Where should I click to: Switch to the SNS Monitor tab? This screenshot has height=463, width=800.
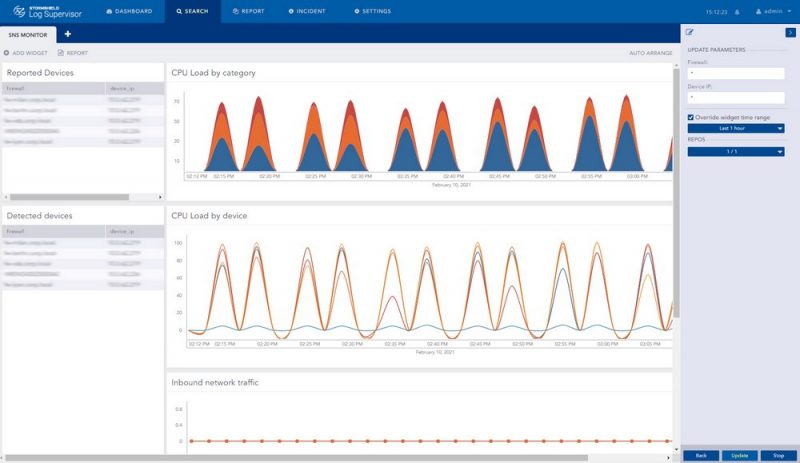(x=27, y=34)
